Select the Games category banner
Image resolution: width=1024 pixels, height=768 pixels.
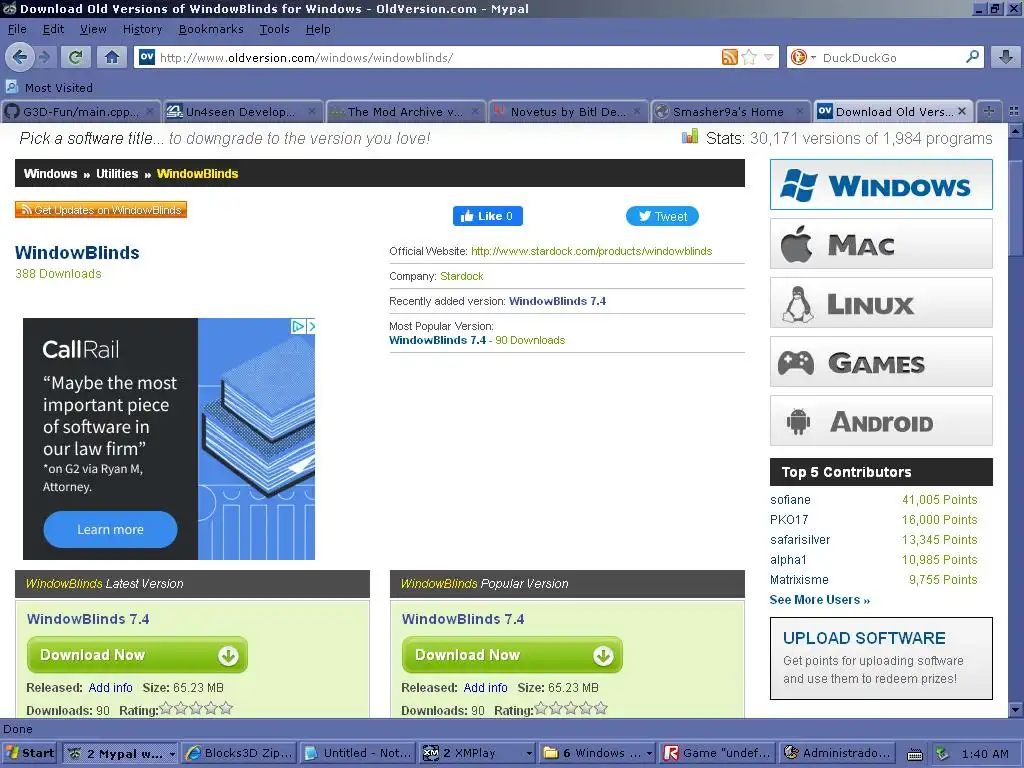click(881, 361)
